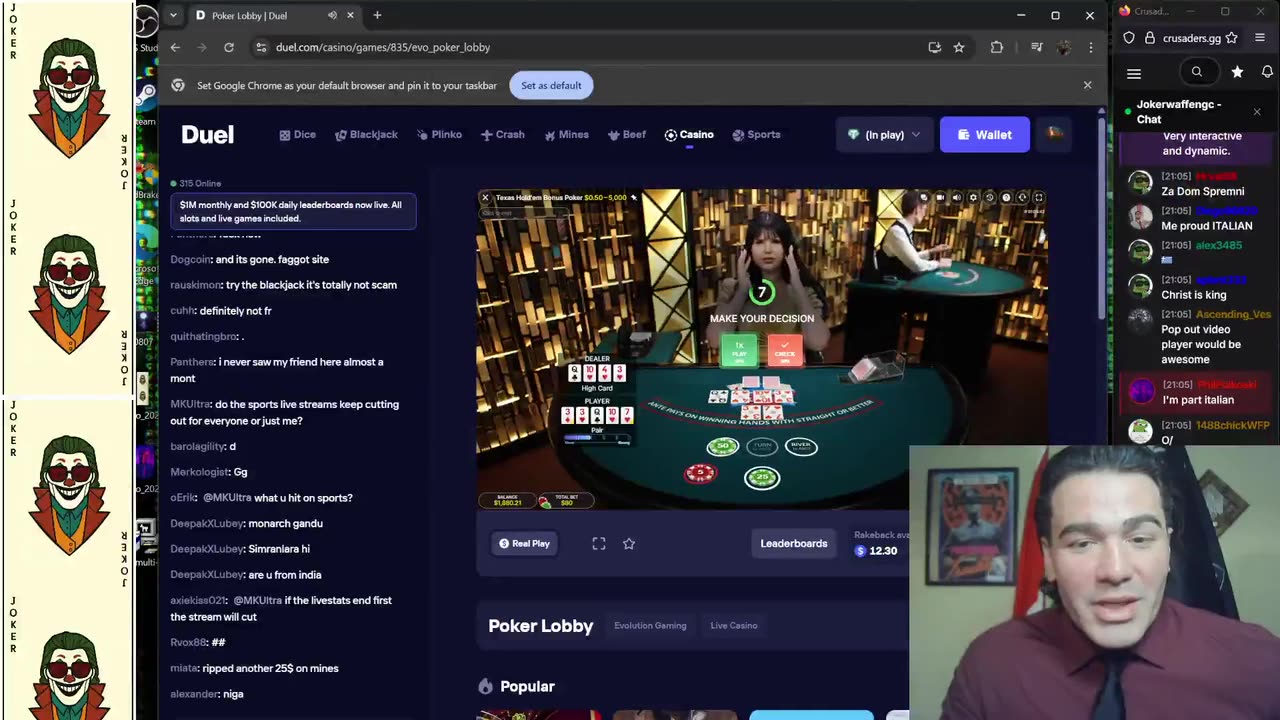Open poker game settings gear icon
The image size is (1280, 720).
pyautogui.click(x=973, y=197)
